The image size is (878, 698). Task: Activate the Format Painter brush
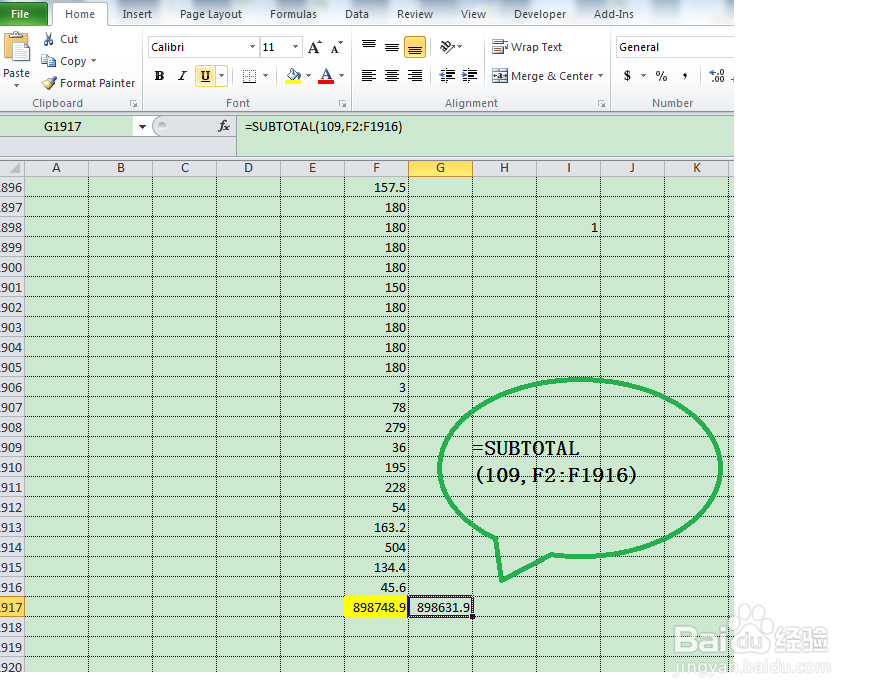49,83
